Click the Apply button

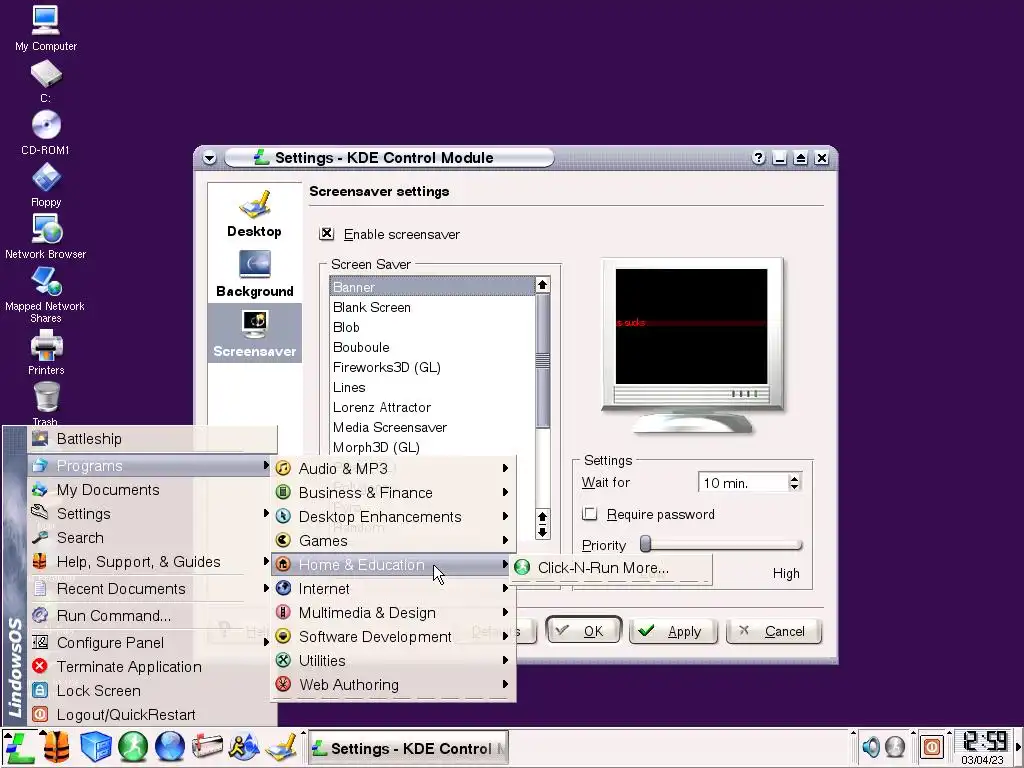tap(673, 631)
